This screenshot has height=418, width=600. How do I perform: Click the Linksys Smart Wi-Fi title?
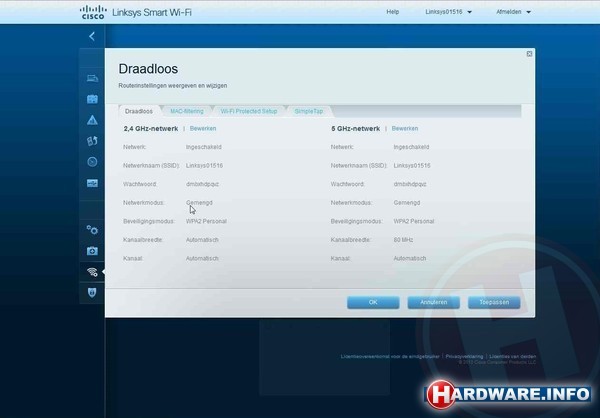[152, 12]
